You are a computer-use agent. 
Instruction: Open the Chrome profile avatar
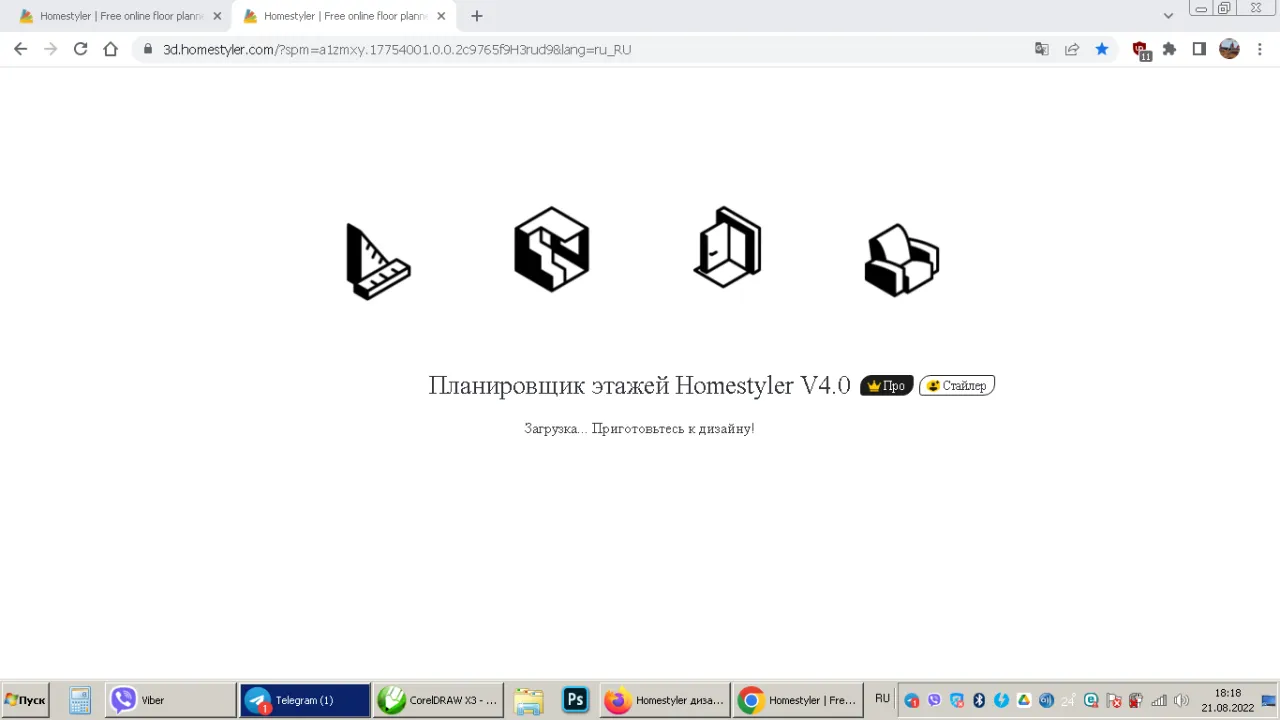pyautogui.click(x=1229, y=49)
